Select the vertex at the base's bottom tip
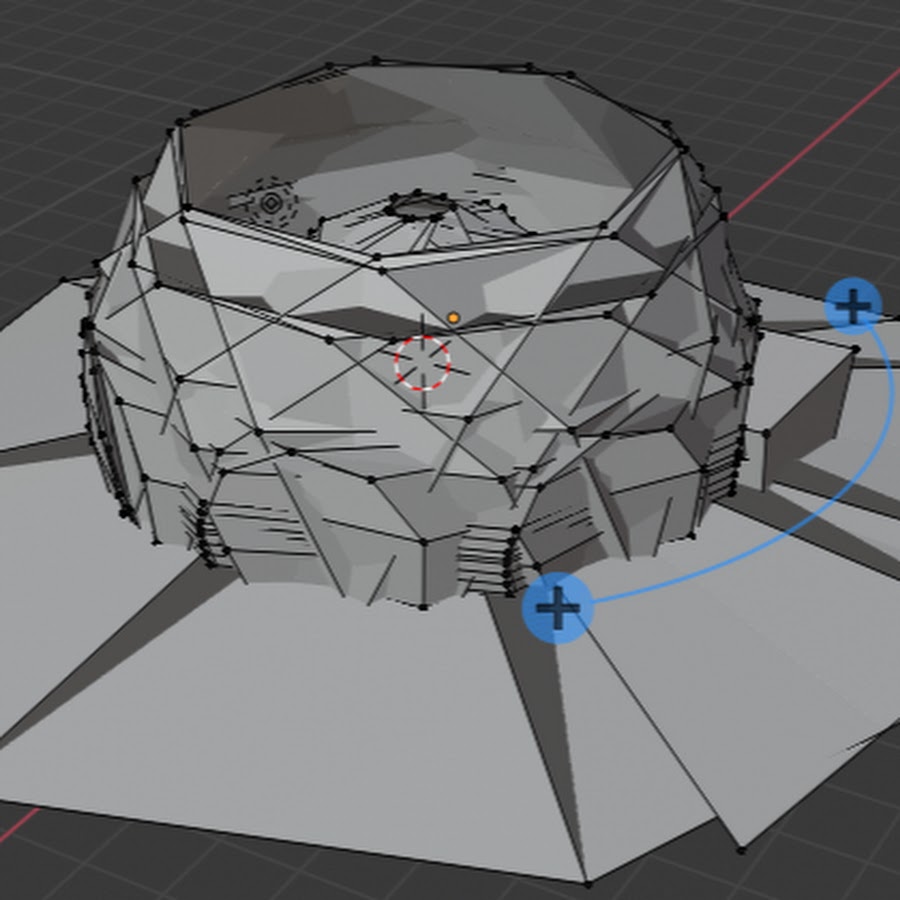Viewport: 900px width, 900px height. pyautogui.click(x=586, y=882)
